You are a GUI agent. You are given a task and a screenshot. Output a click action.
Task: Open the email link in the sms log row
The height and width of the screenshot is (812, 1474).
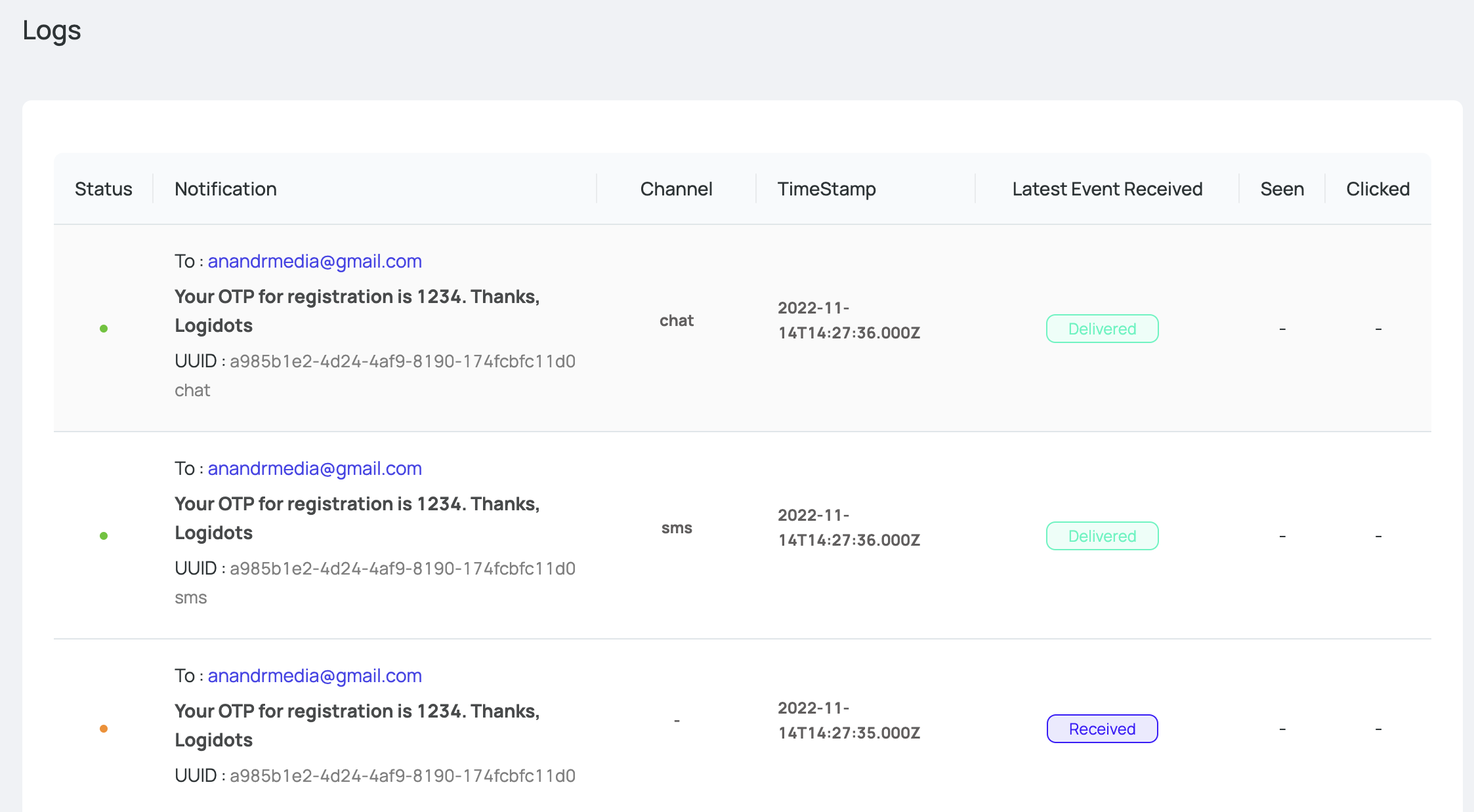click(315, 468)
